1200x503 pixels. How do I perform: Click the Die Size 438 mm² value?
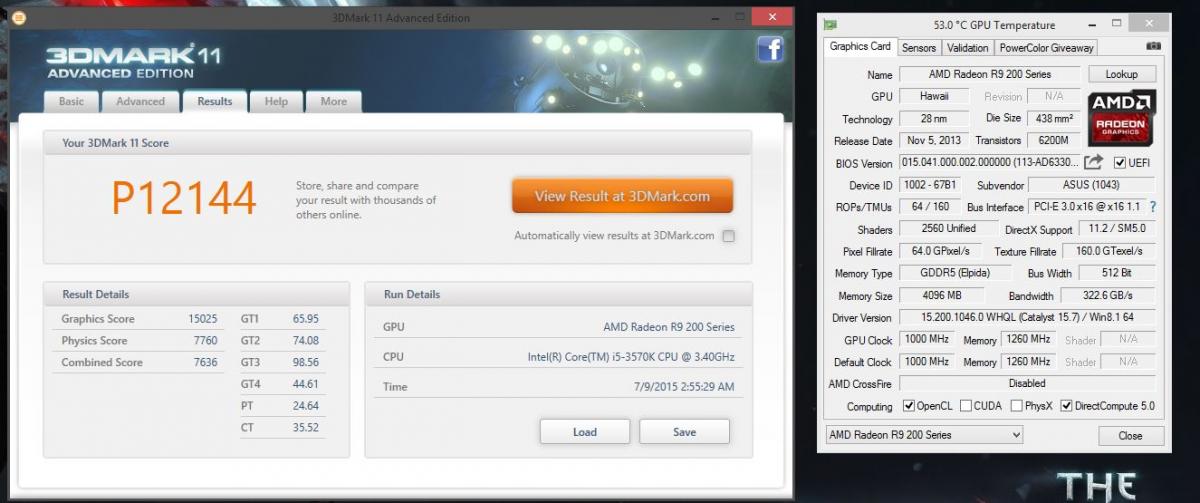(1054, 118)
